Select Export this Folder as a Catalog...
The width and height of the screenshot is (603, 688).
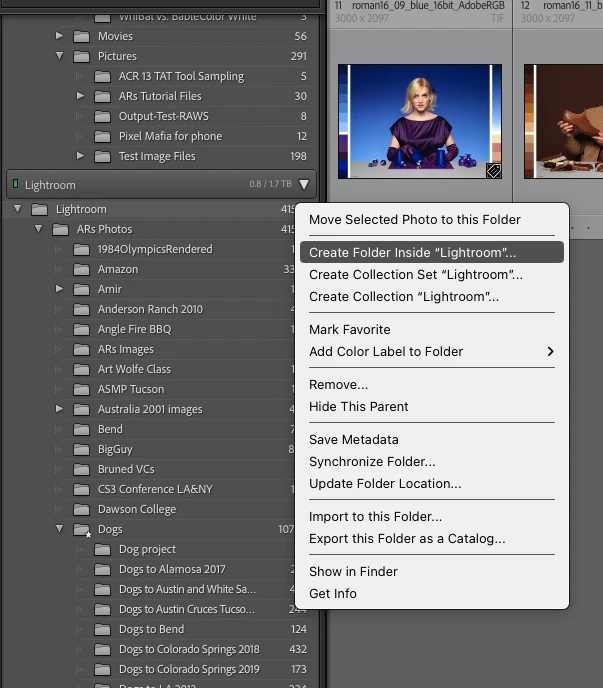pos(432,538)
